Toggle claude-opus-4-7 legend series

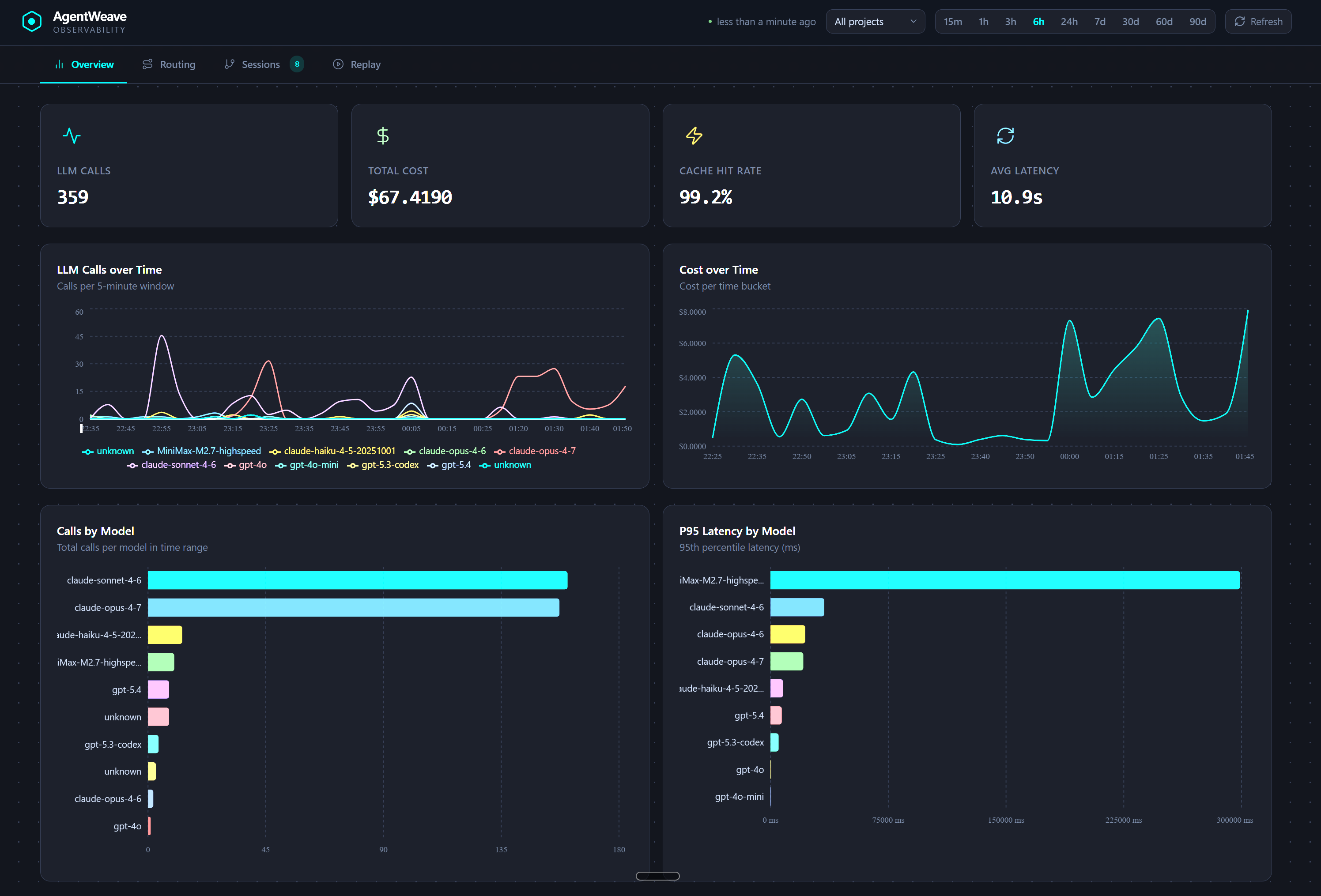[535, 451]
